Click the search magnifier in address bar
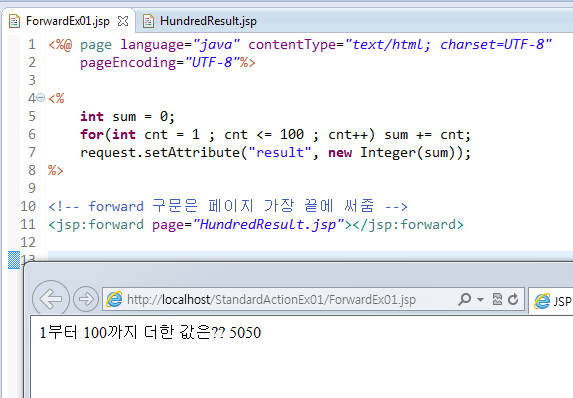 (x=465, y=299)
